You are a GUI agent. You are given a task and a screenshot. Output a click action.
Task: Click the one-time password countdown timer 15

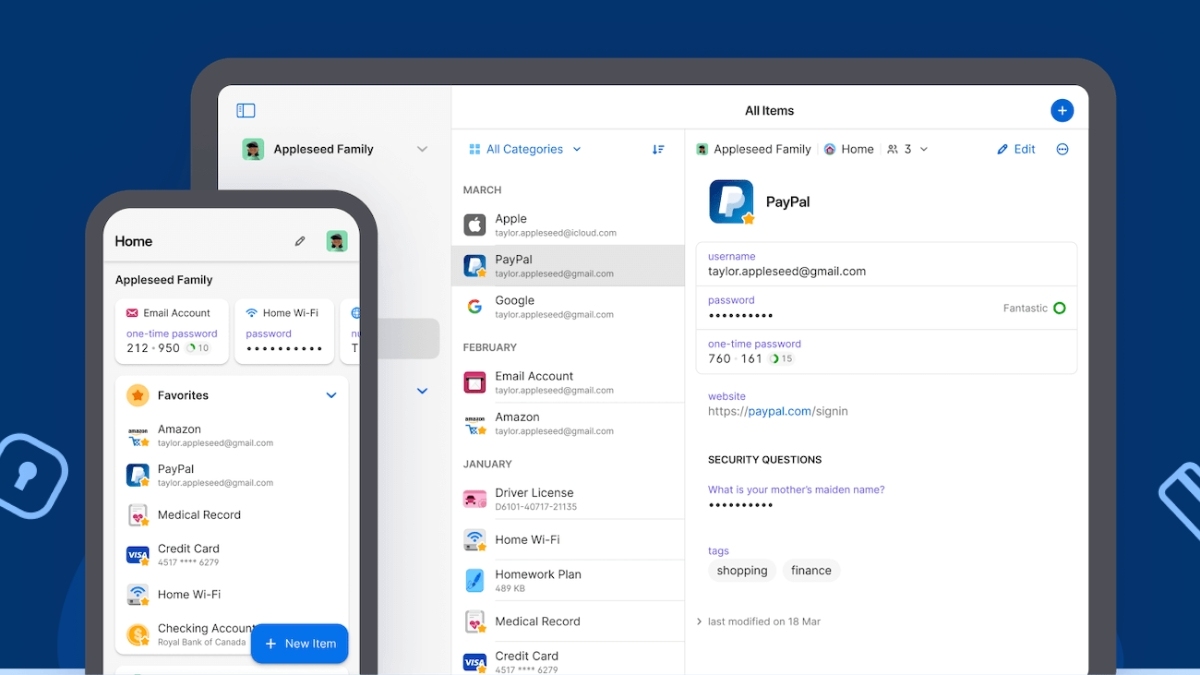pos(781,359)
